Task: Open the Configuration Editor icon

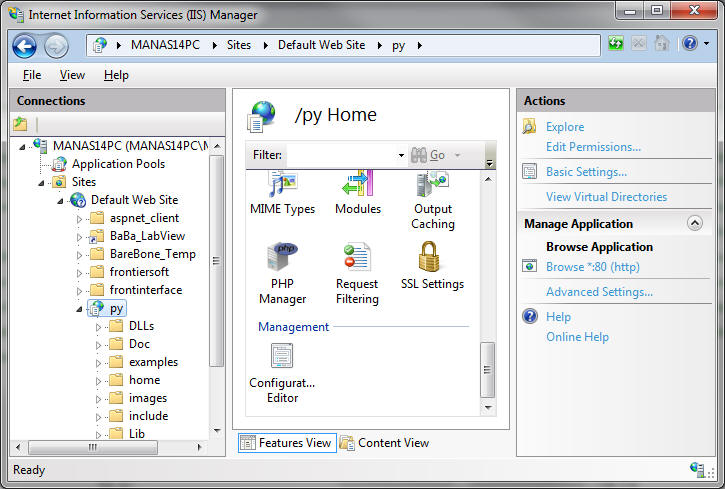Action: pyautogui.click(x=282, y=355)
